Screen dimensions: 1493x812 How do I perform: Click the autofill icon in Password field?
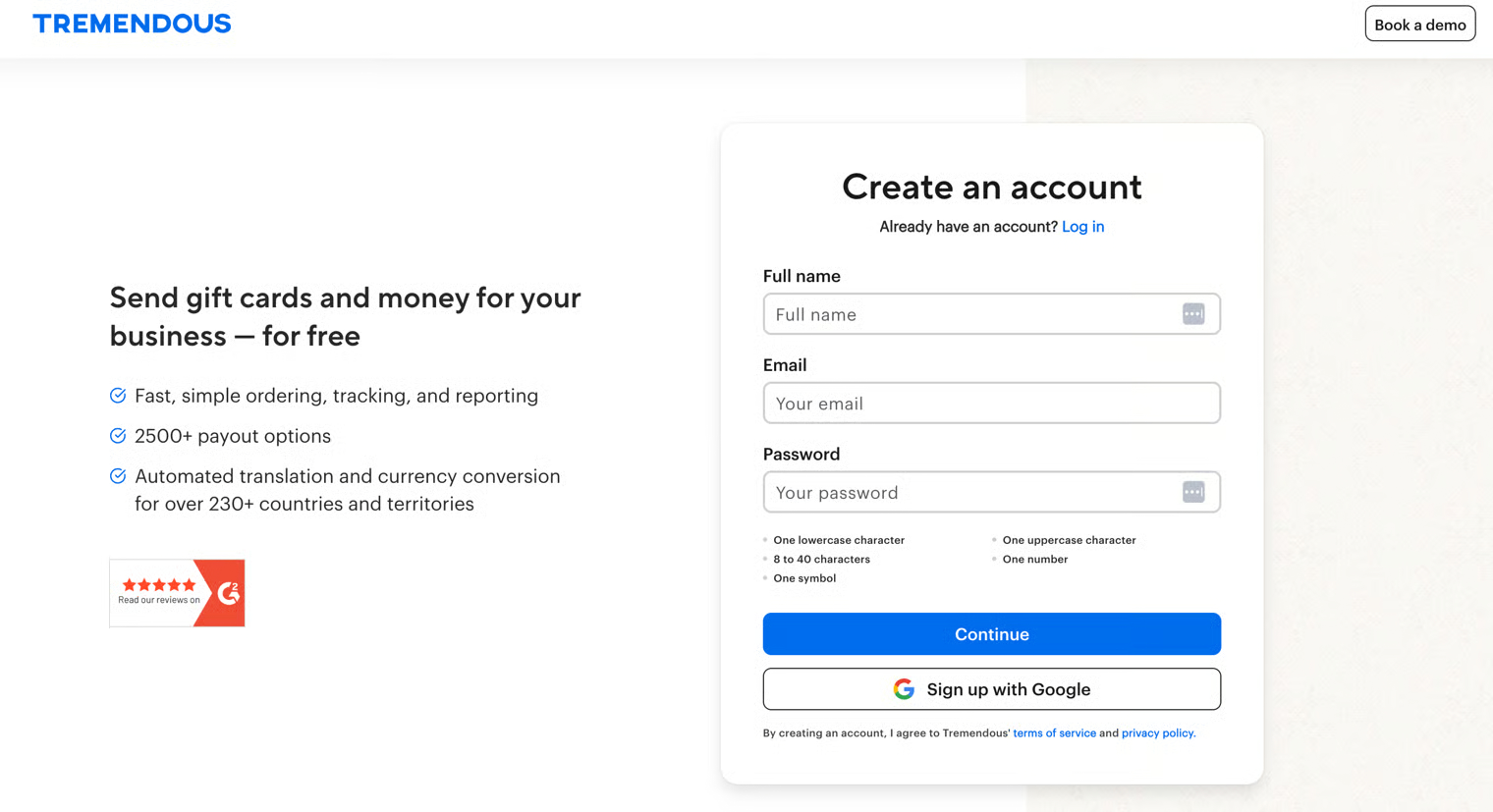(x=1192, y=492)
